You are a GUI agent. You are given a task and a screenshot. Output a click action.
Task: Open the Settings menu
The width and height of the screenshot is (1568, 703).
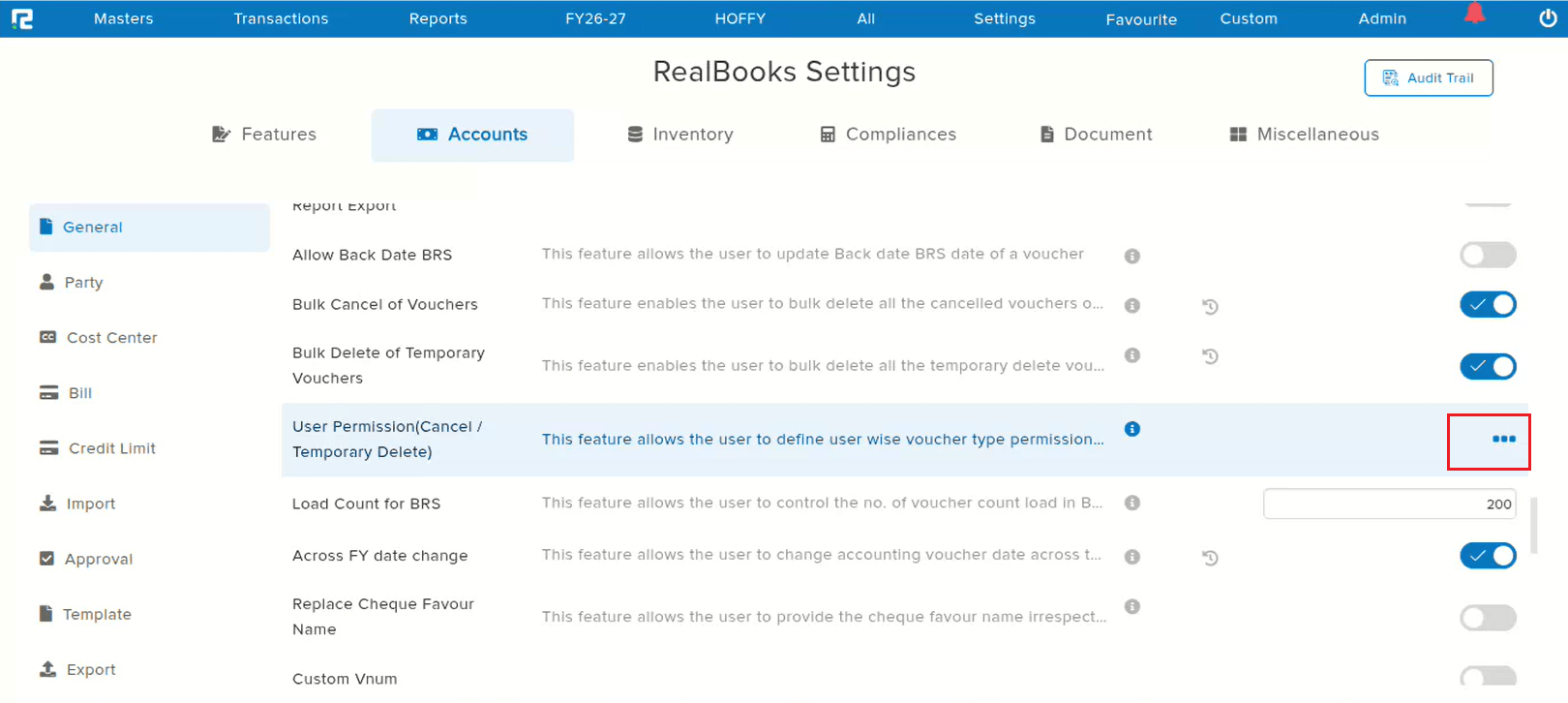pyautogui.click(x=1005, y=18)
